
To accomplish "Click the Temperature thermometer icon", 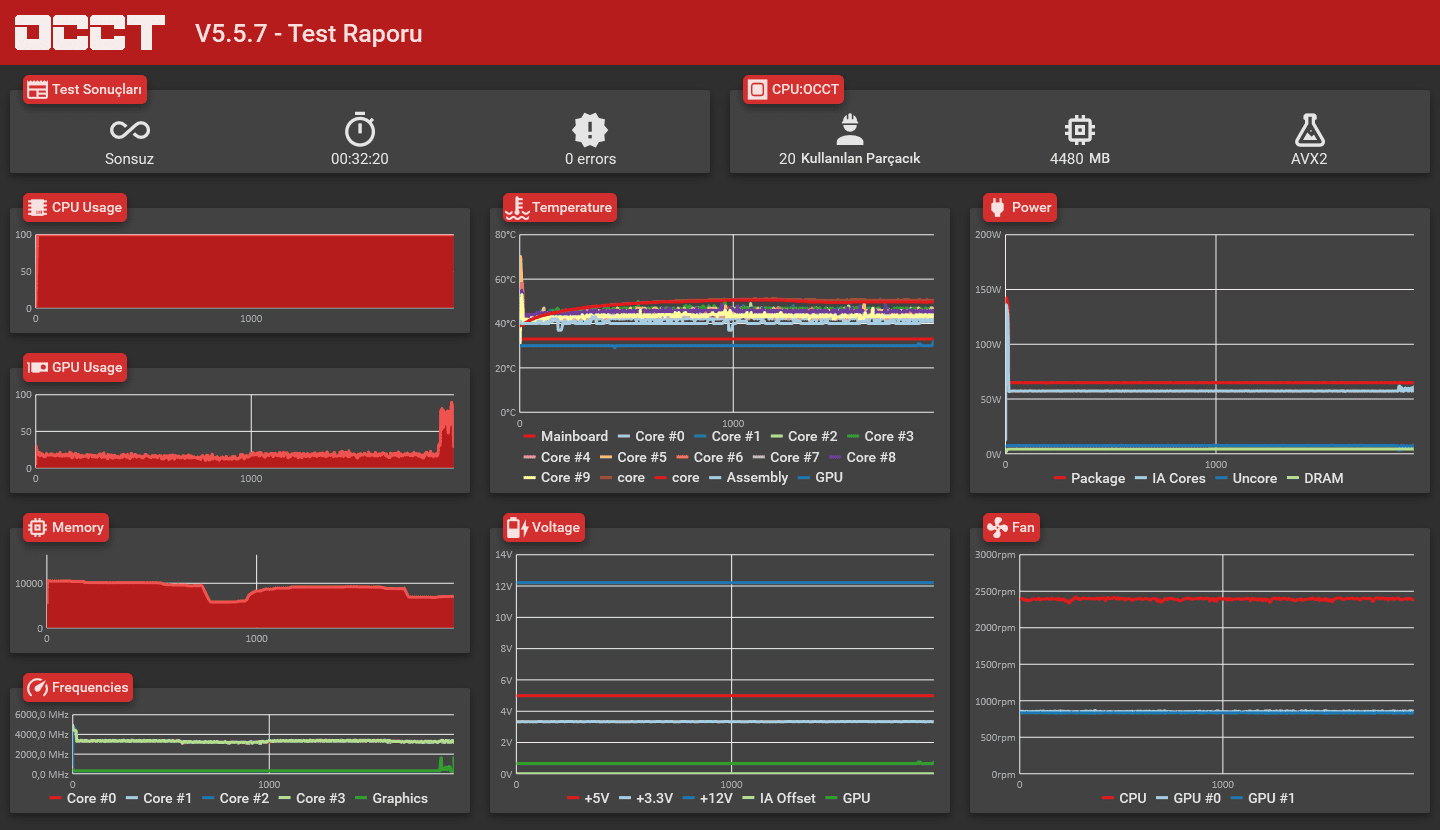I will [516, 207].
